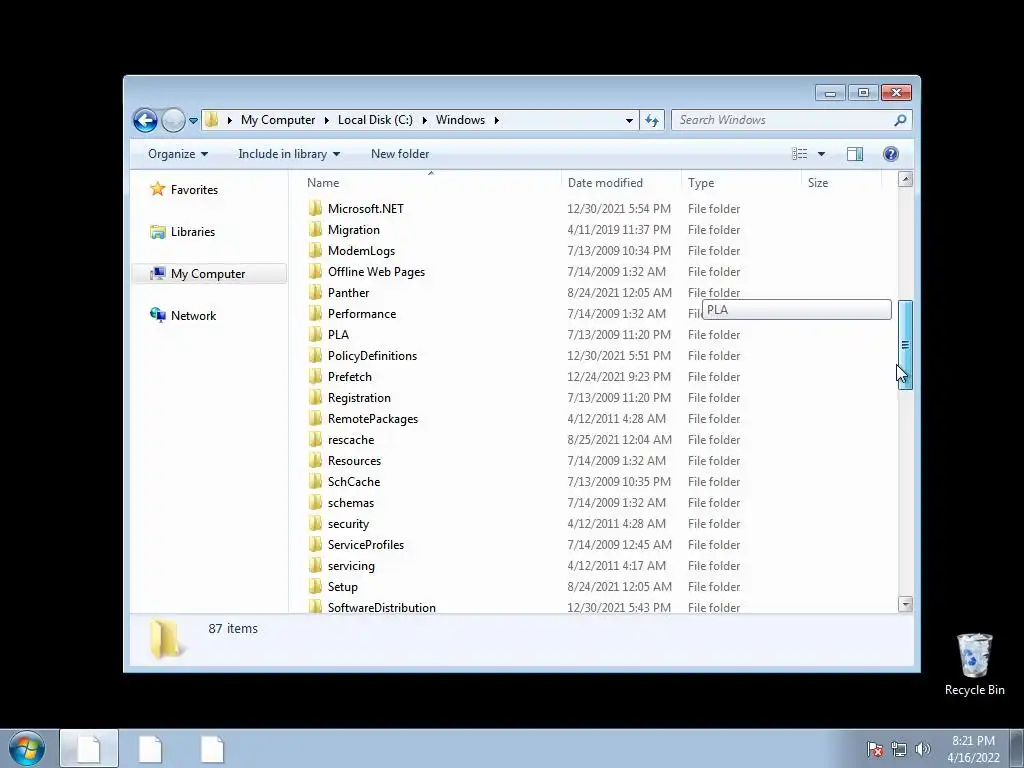Select My Computer in the address path
The image size is (1024, 768).
(x=278, y=120)
